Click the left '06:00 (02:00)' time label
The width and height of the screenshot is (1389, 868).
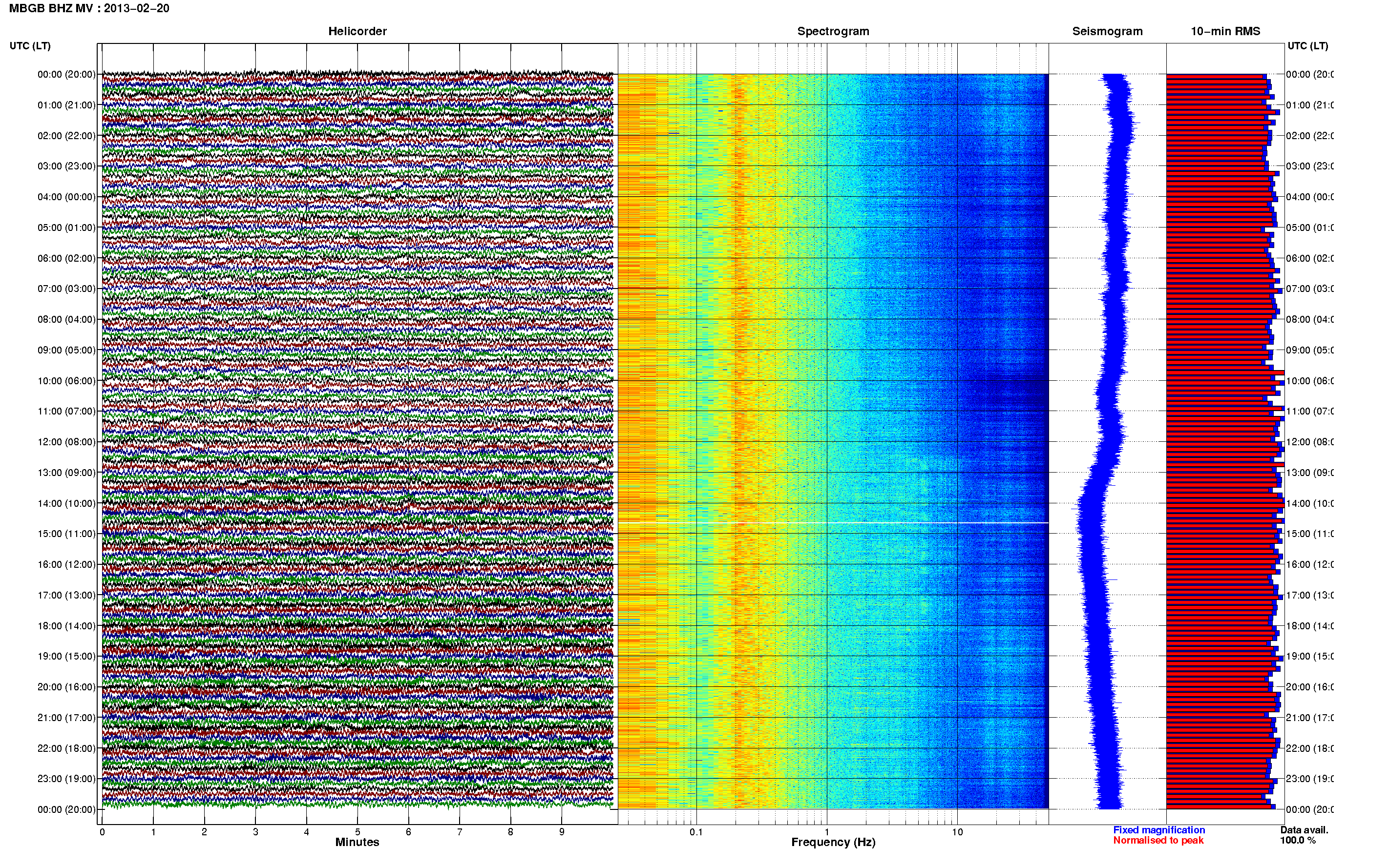tap(66, 258)
